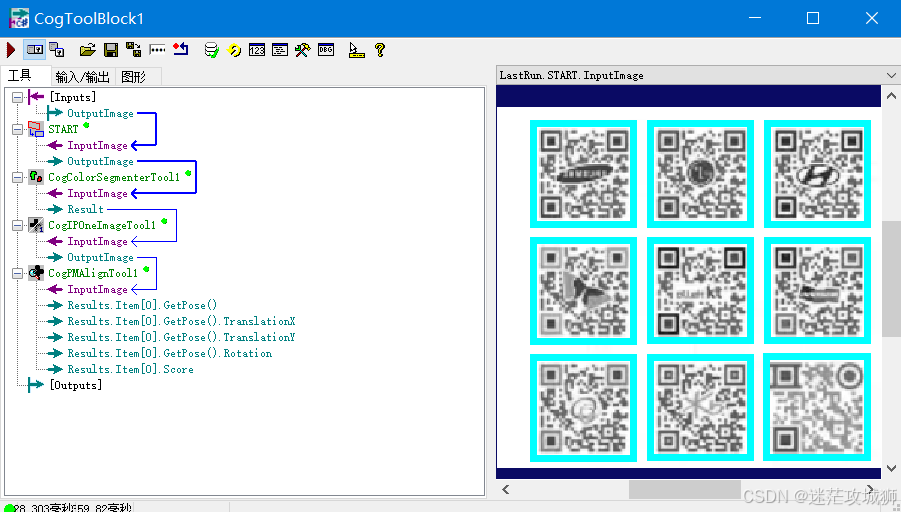Select OutputImage under [Inputs]

(x=100, y=113)
